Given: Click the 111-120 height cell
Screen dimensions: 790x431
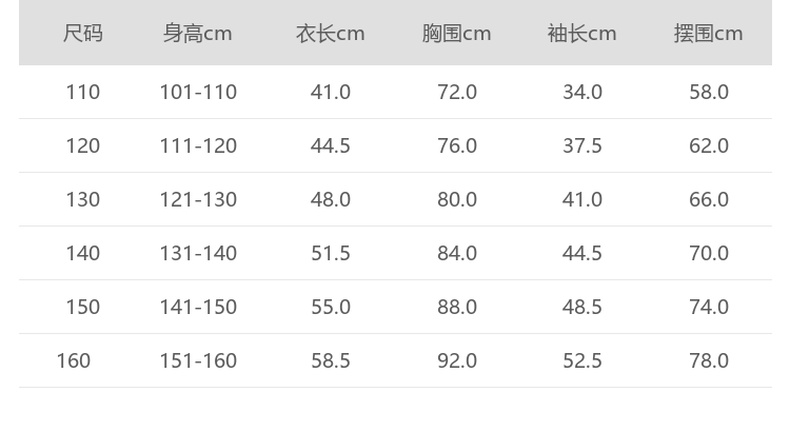Looking at the screenshot, I should 198,146.
